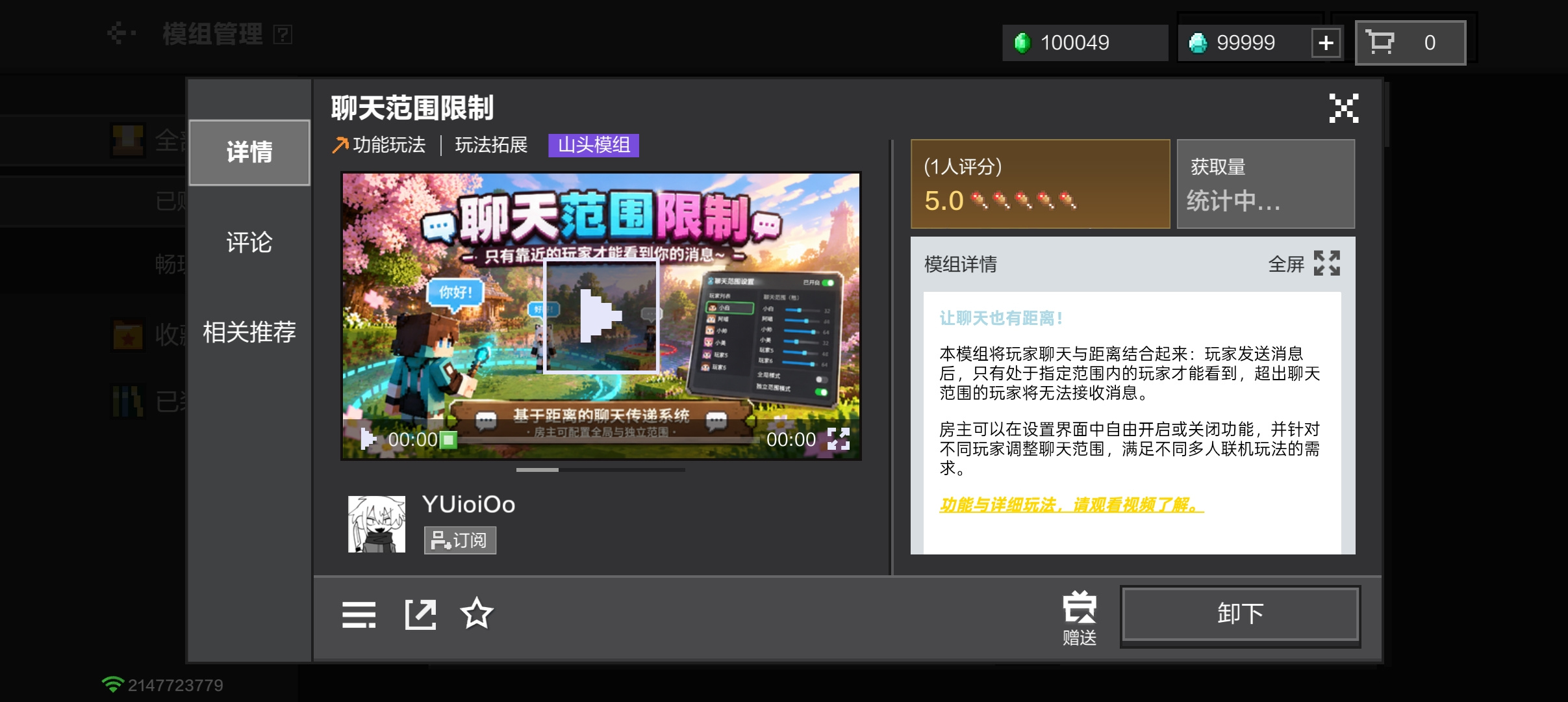Click the chest icon in background sidebar
This screenshot has height=702, width=1568.
(128, 140)
